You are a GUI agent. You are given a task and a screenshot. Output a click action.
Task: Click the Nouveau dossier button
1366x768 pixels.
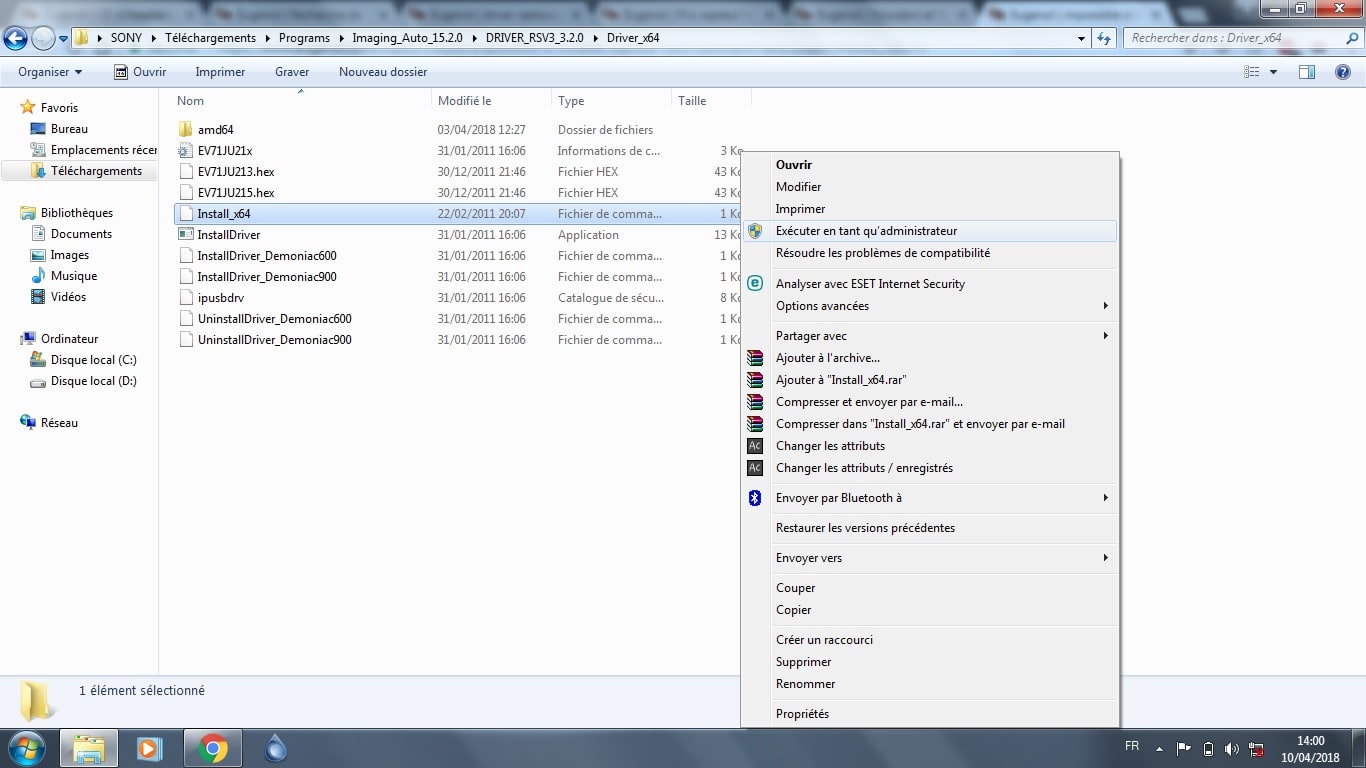point(382,72)
